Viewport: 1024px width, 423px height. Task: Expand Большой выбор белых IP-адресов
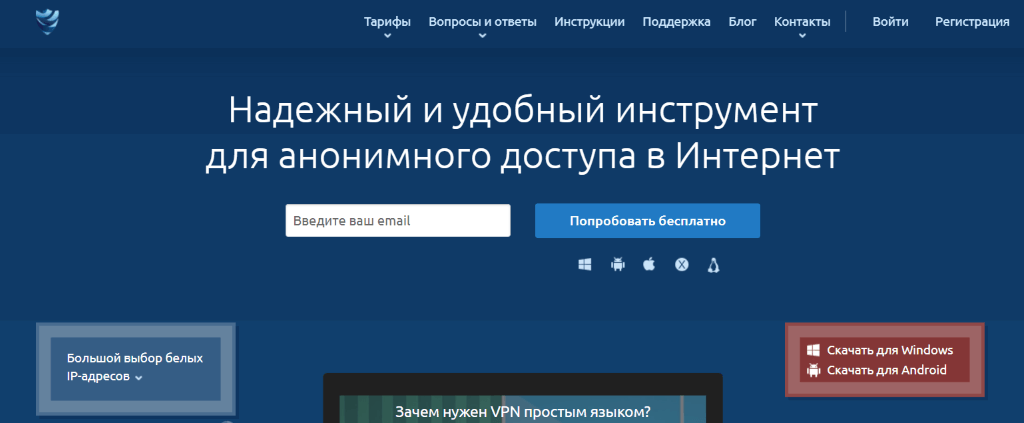tap(134, 368)
